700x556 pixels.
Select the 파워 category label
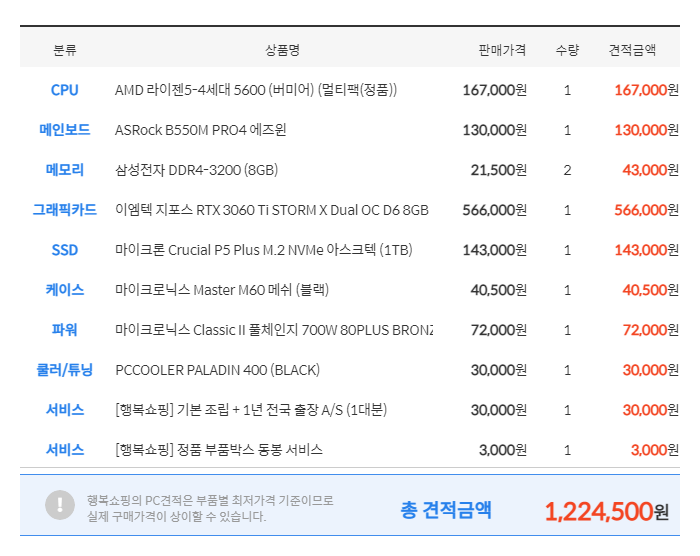pos(65,330)
